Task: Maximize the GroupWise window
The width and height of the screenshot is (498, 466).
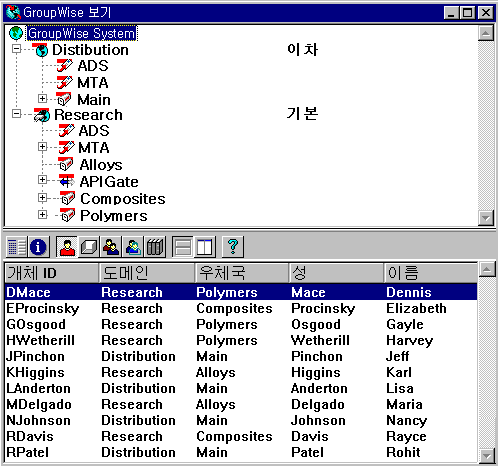Action: [x=468, y=13]
